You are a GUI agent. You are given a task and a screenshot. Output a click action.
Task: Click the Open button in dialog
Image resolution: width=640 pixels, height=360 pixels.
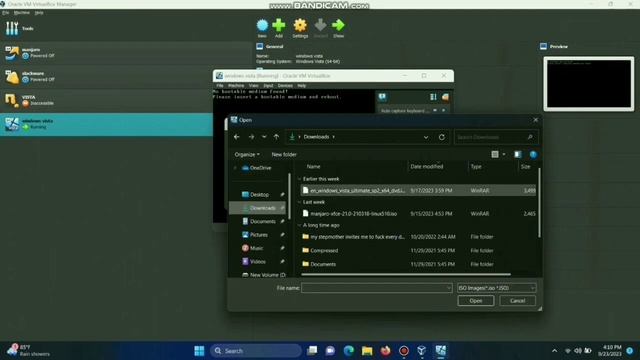476,301
